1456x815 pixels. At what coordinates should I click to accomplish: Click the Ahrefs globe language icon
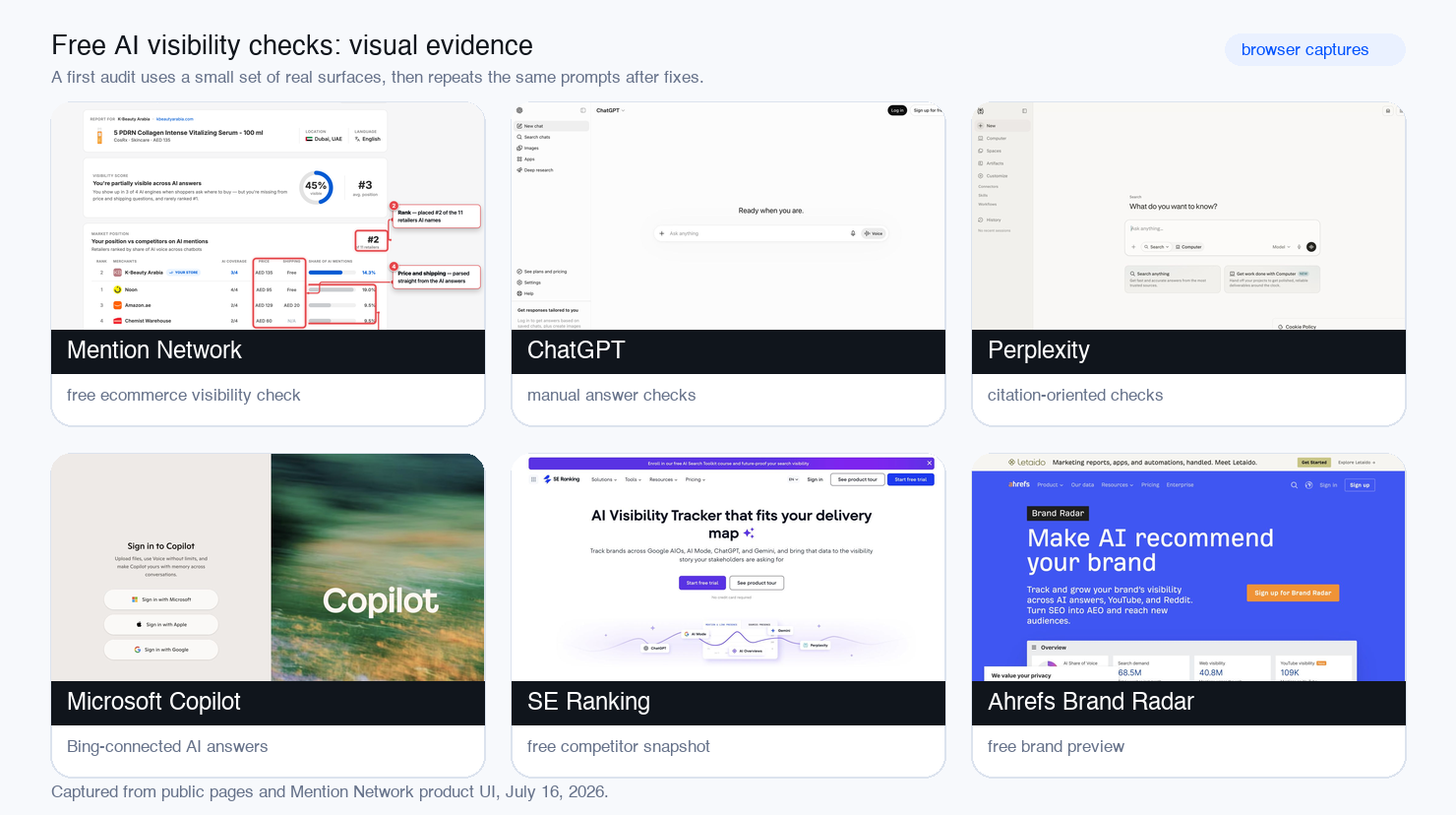(x=1308, y=485)
